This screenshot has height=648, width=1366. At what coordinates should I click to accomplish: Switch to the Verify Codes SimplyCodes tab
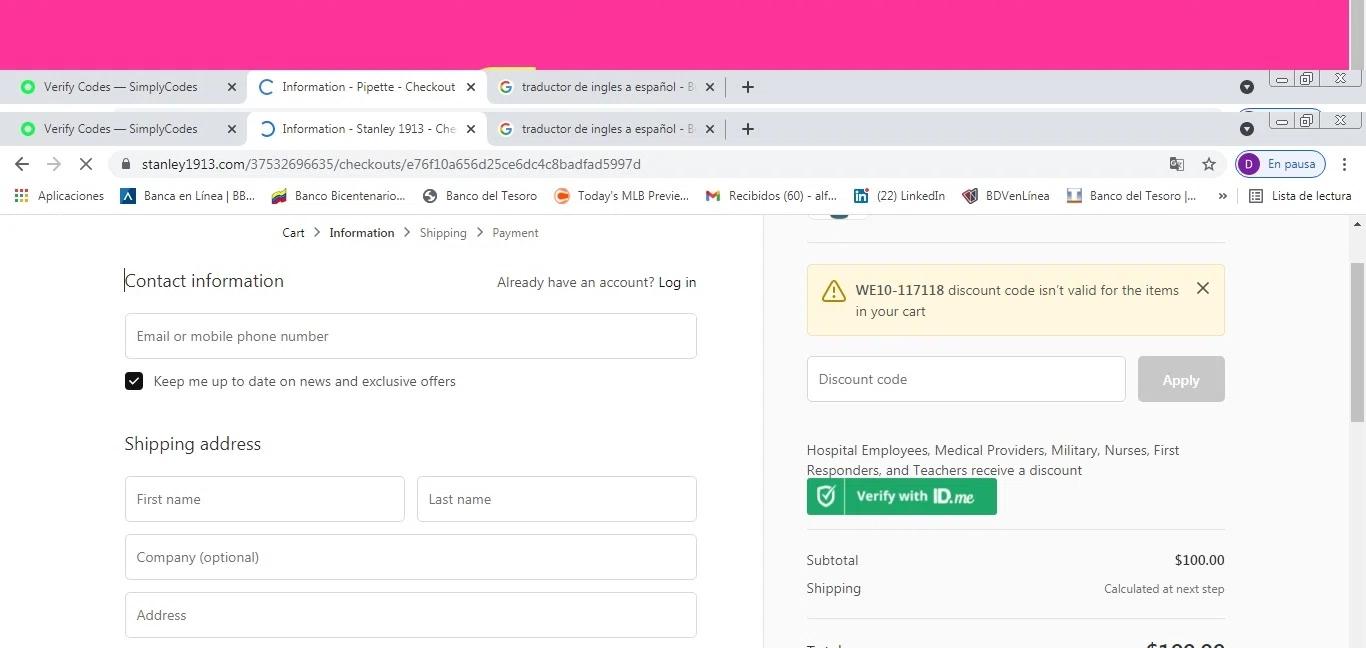coord(120,129)
